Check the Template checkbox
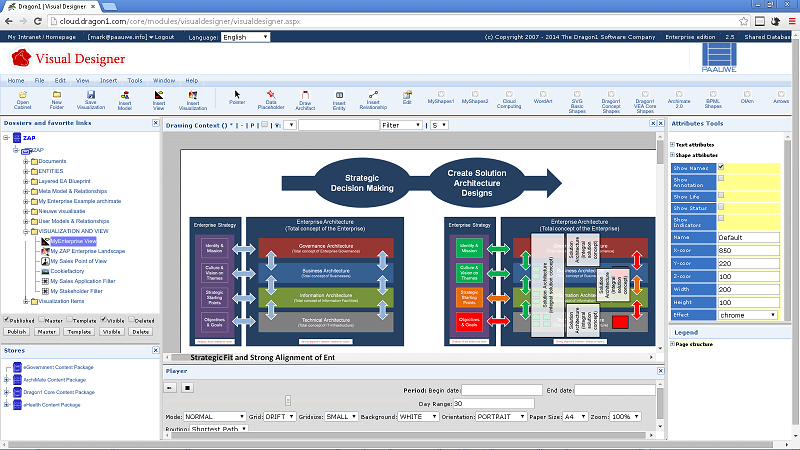 coord(69,319)
